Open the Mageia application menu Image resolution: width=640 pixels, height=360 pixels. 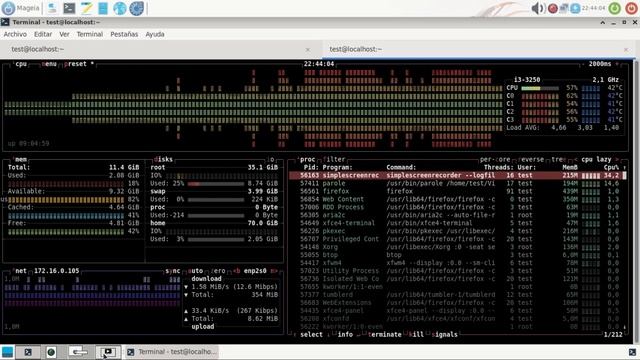[x=20, y=8]
